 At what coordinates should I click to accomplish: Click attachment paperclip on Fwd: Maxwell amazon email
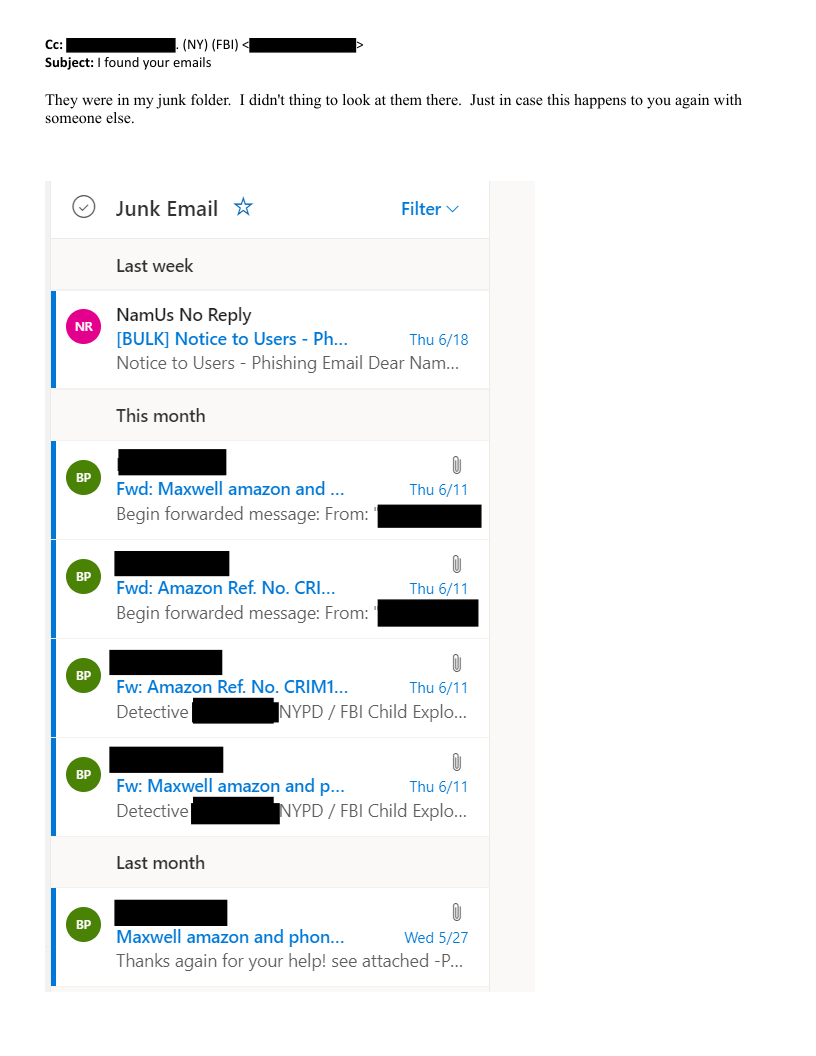point(456,465)
